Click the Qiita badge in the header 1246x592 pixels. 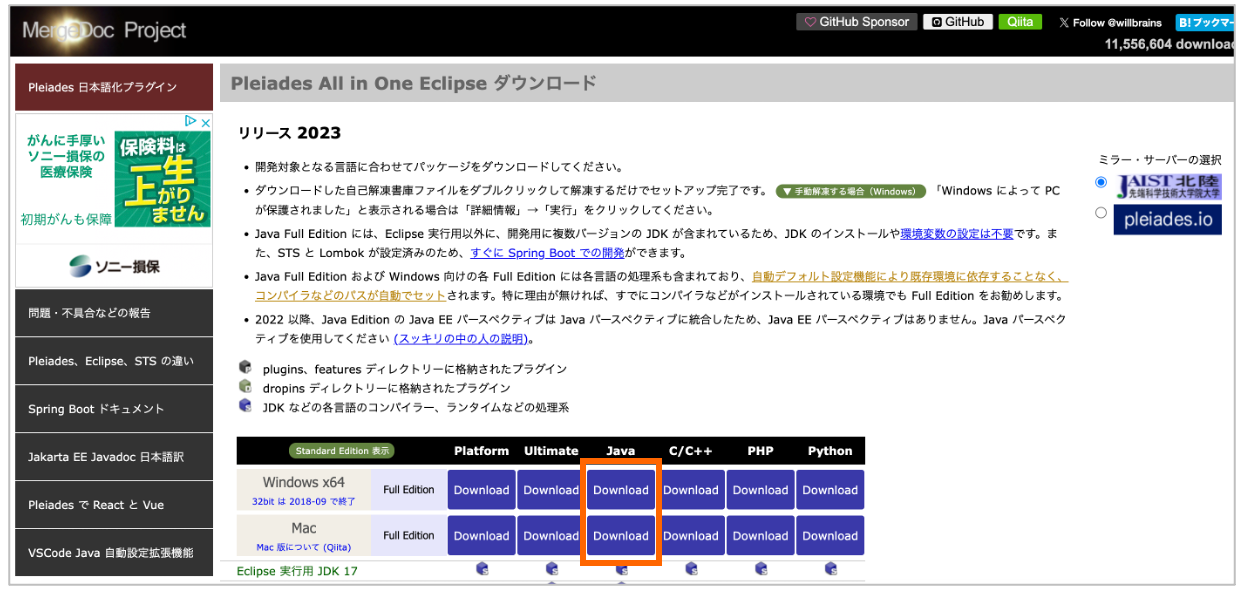point(1020,21)
